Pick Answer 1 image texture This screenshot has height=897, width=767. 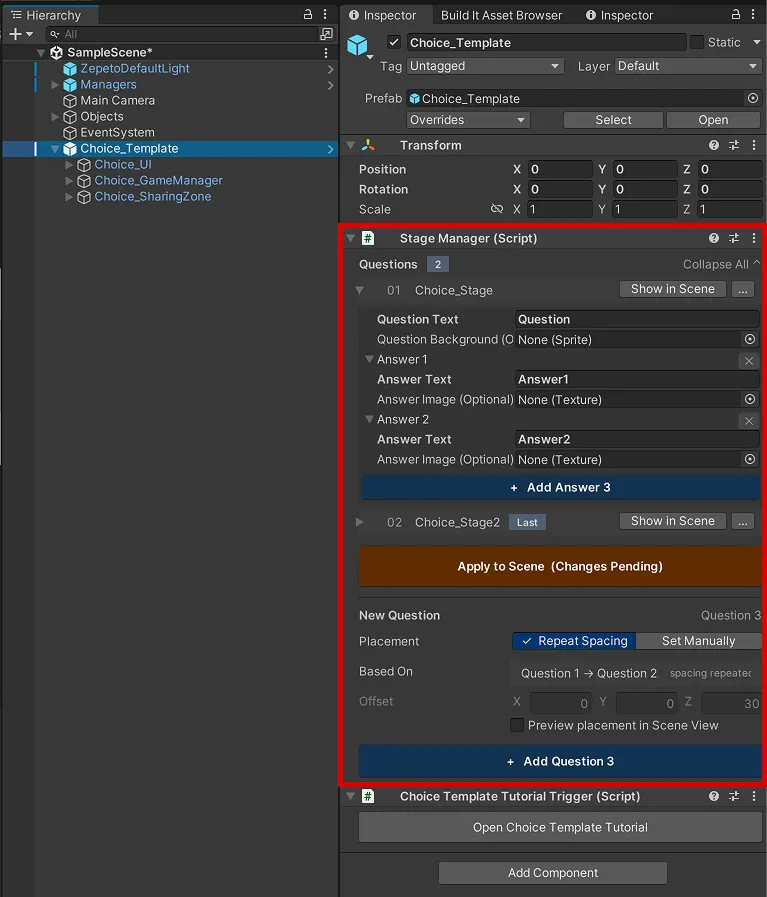click(x=750, y=399)
